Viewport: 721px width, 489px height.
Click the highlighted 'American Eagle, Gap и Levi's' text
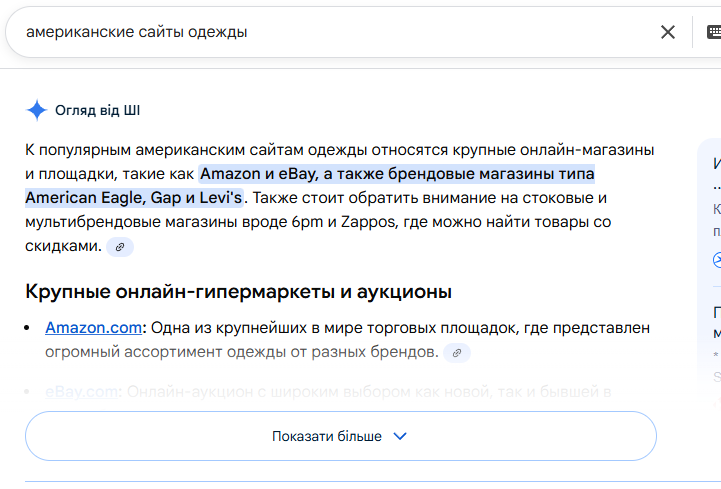click(x=134, y=197)
